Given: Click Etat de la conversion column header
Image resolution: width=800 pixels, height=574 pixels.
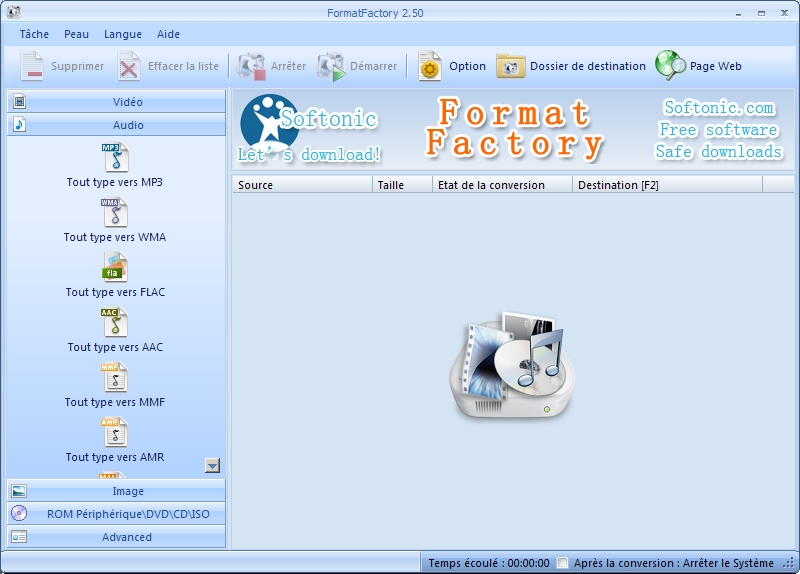Looking at the screenshot, I should click(x=503, y=185).
